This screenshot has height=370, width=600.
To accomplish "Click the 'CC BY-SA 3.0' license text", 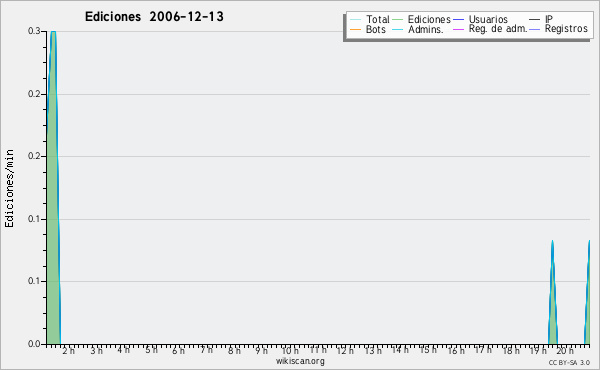I will click(569, 363).
